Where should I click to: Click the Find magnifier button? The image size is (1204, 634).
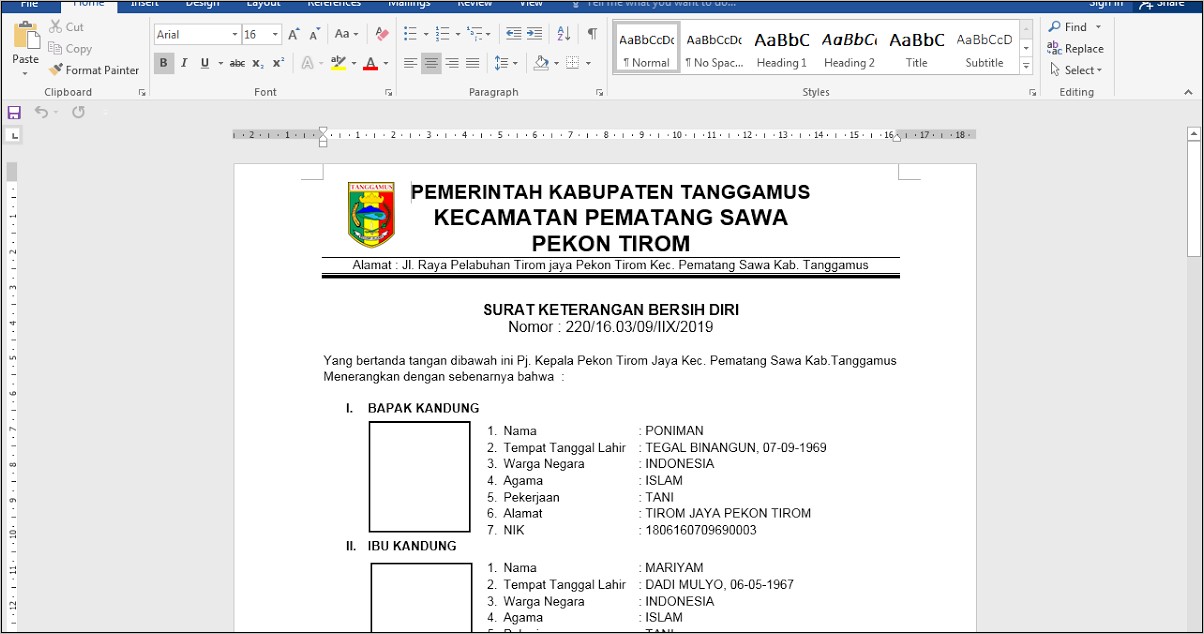1067,27
